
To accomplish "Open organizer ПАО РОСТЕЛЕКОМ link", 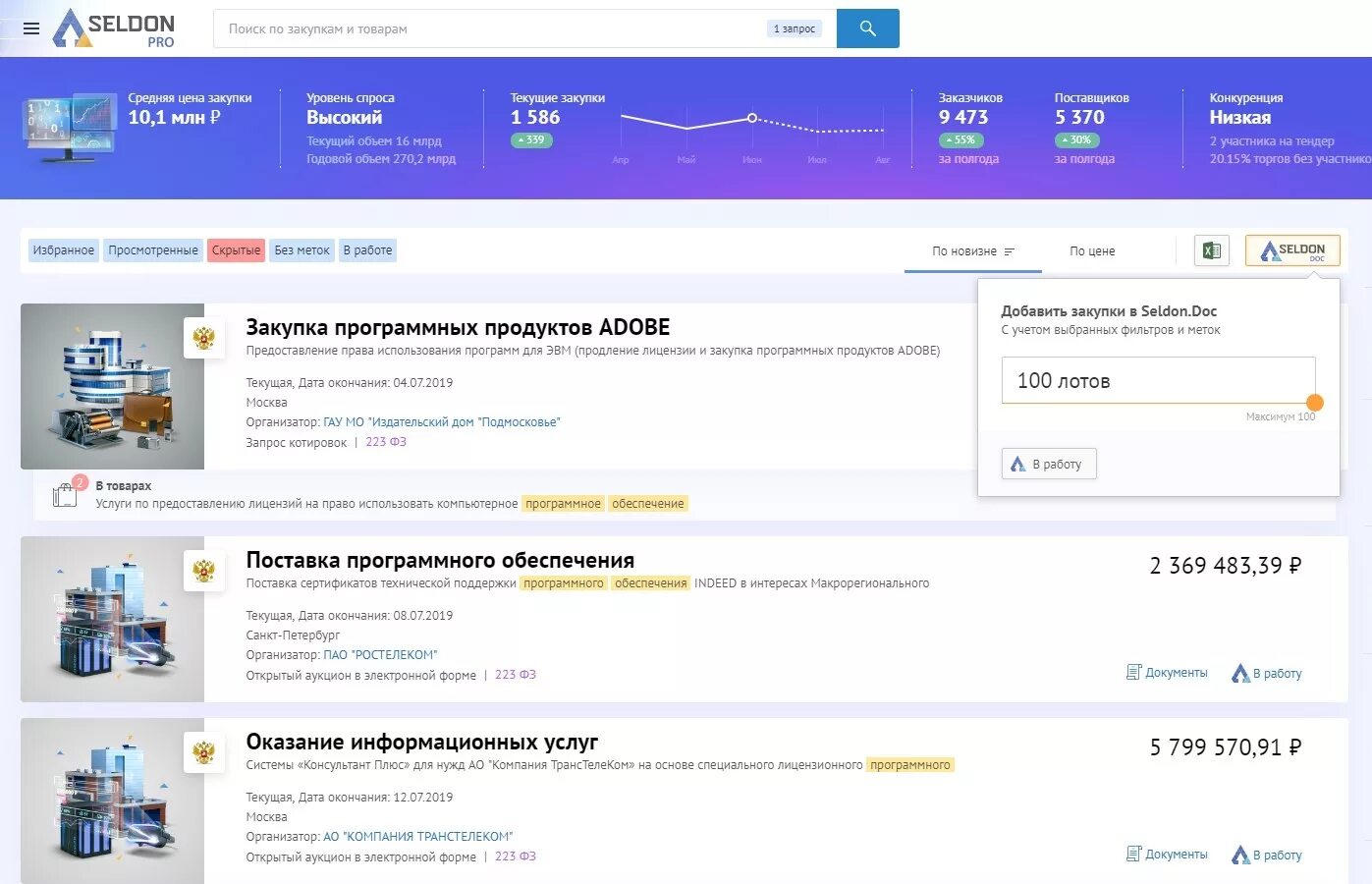I will click(x=380, y=655).
